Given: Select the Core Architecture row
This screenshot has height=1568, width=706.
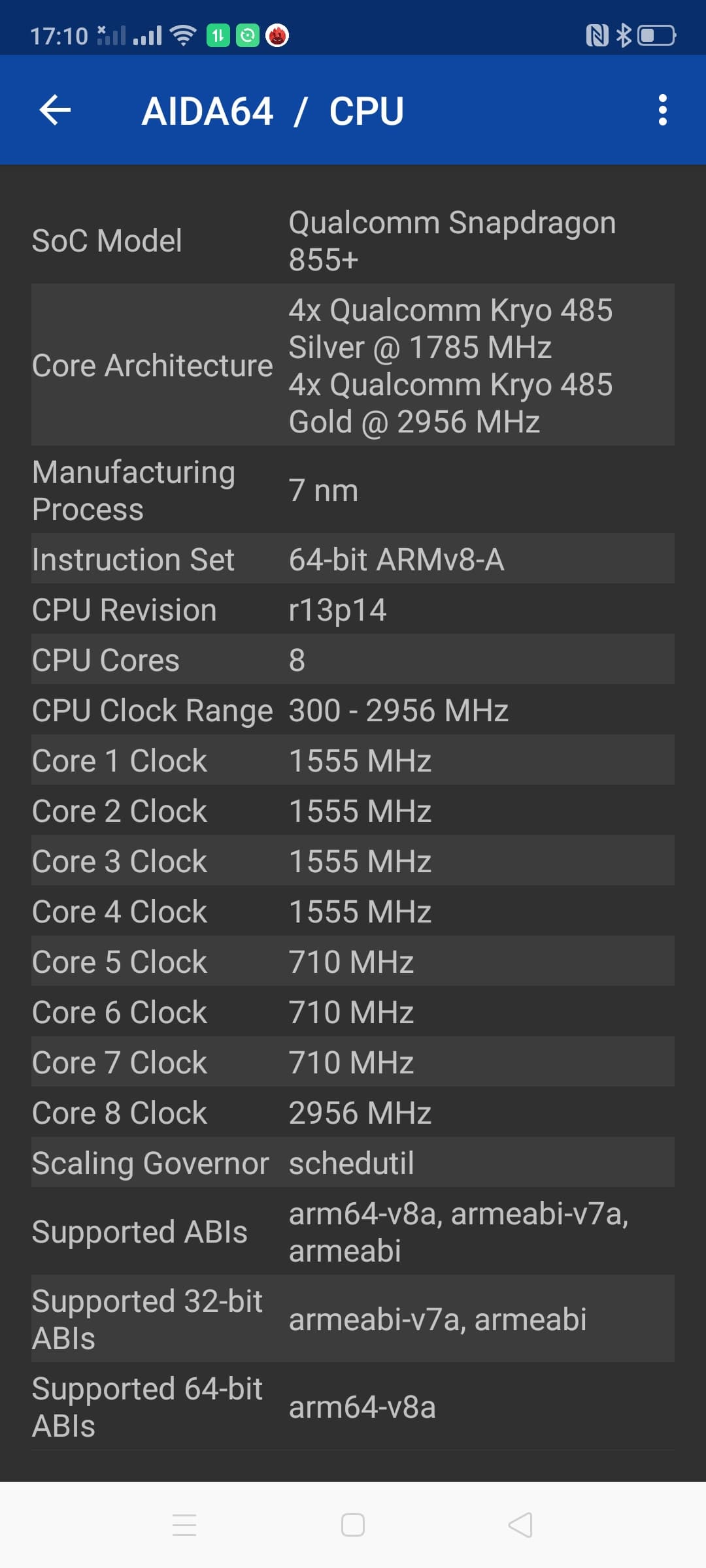Looking at the screenshot, I should click(x=353, y=365).
